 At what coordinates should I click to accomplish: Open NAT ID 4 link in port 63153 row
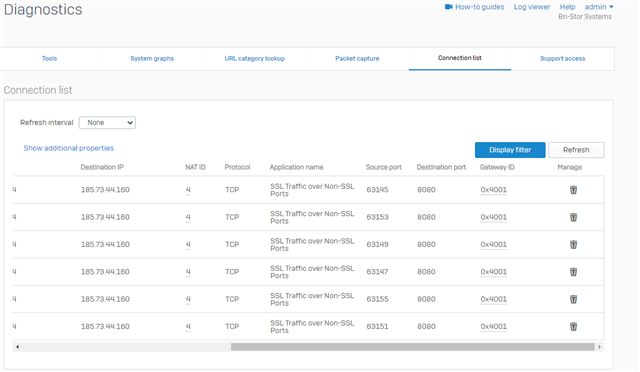tap(188, 217)
